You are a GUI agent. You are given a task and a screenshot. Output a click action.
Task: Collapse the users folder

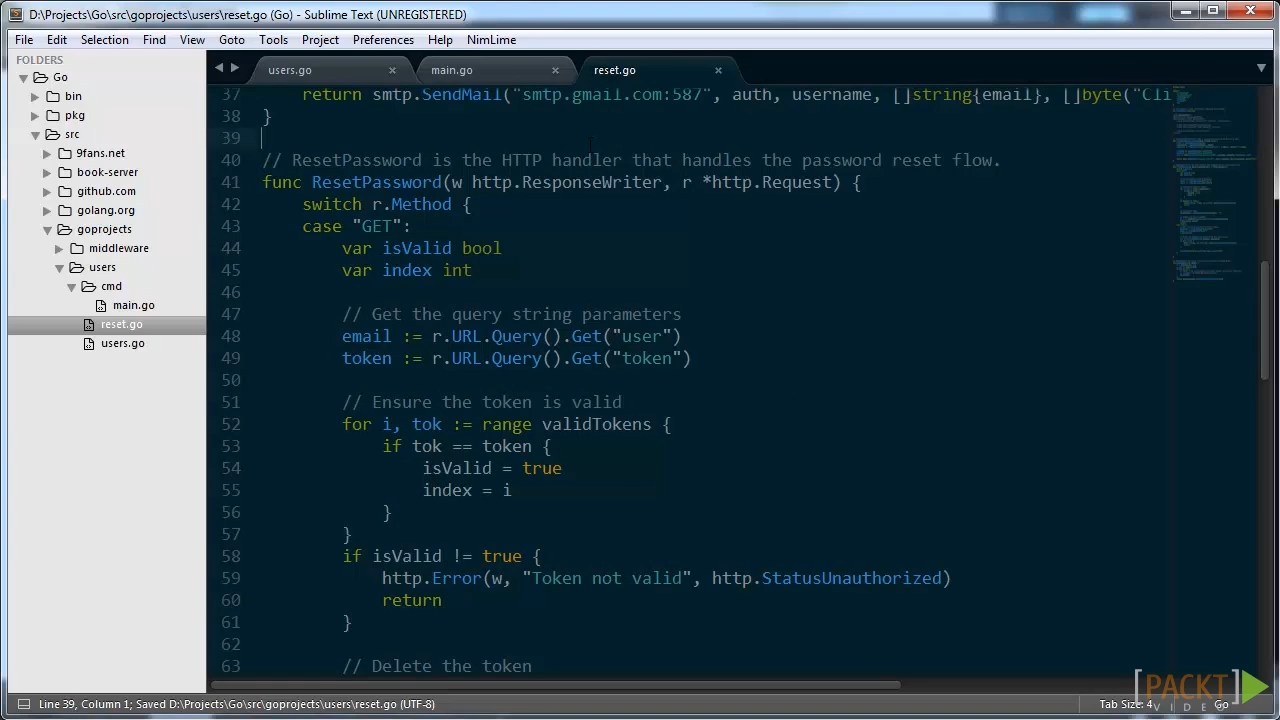[59, 268]
